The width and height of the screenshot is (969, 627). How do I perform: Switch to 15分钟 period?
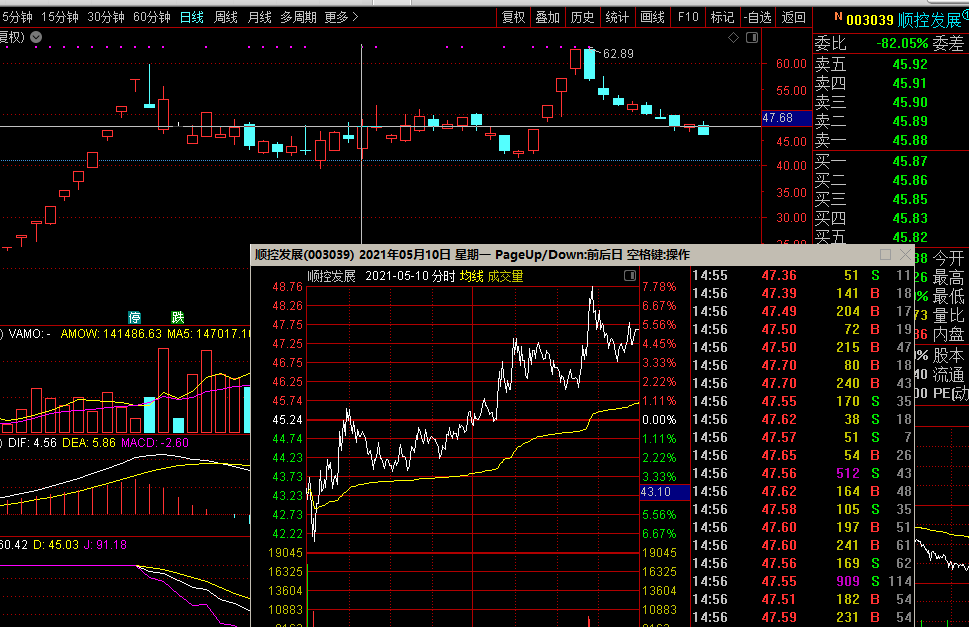[60, 17]
